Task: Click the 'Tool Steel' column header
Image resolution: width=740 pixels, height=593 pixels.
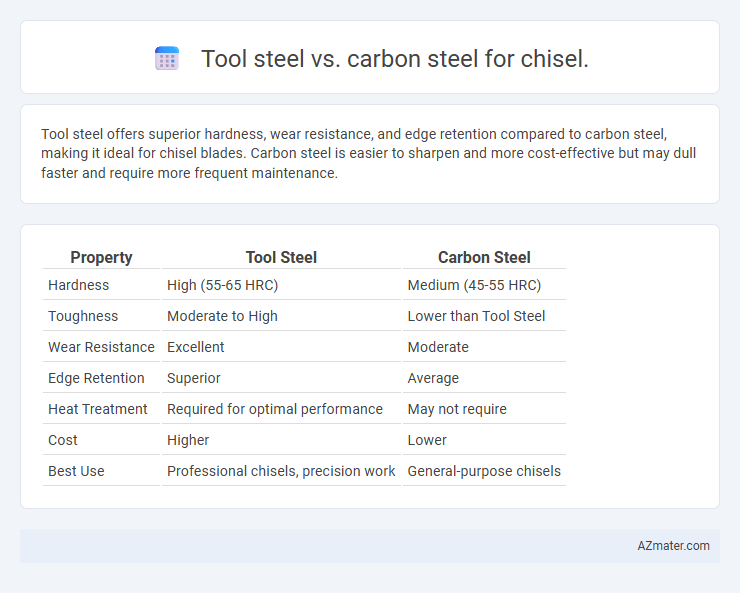Action: (x=281, y=258)
